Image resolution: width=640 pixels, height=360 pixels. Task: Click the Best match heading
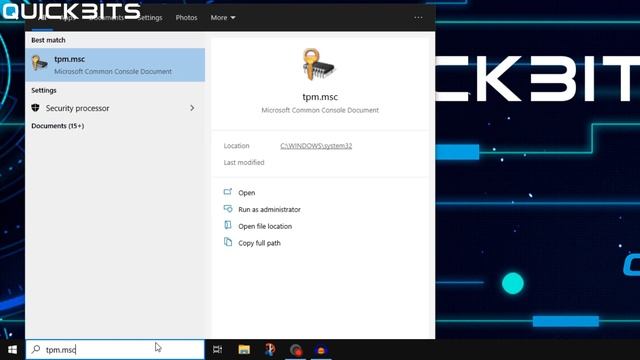pyautogui.click(x=48, y=40)
